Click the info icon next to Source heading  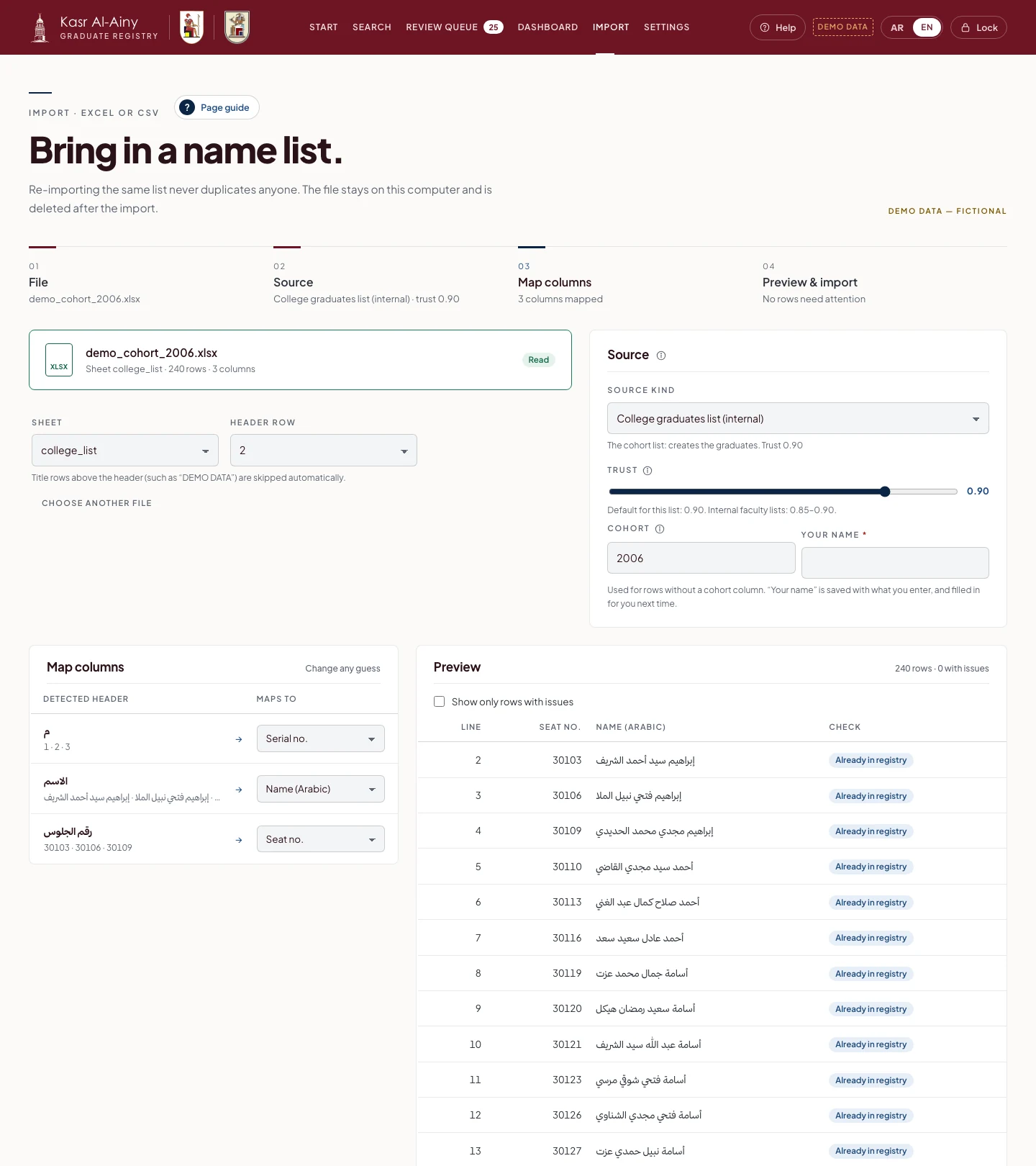tap(661, 356)
